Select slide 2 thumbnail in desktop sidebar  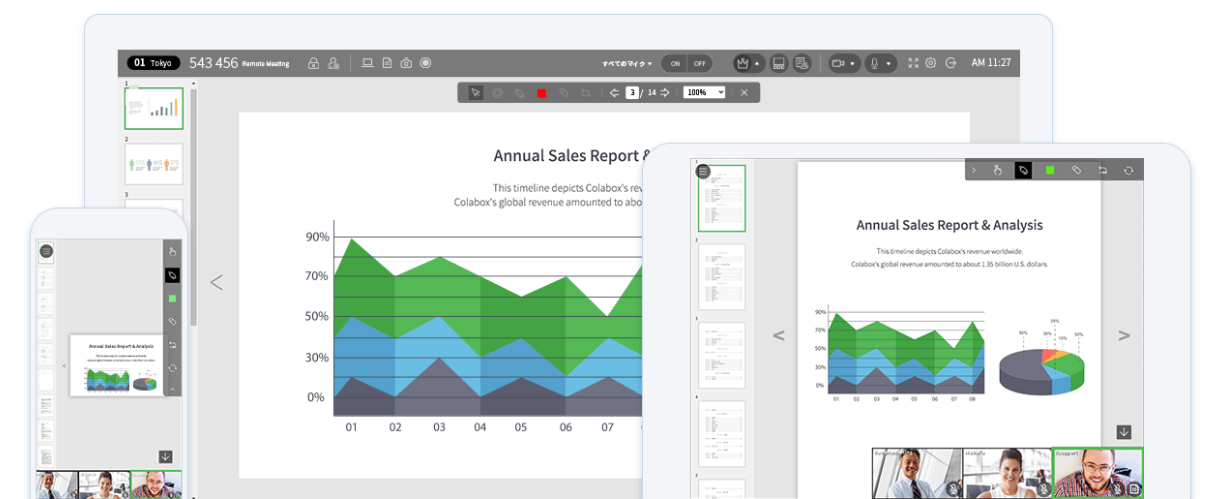(x=154, y=164)
